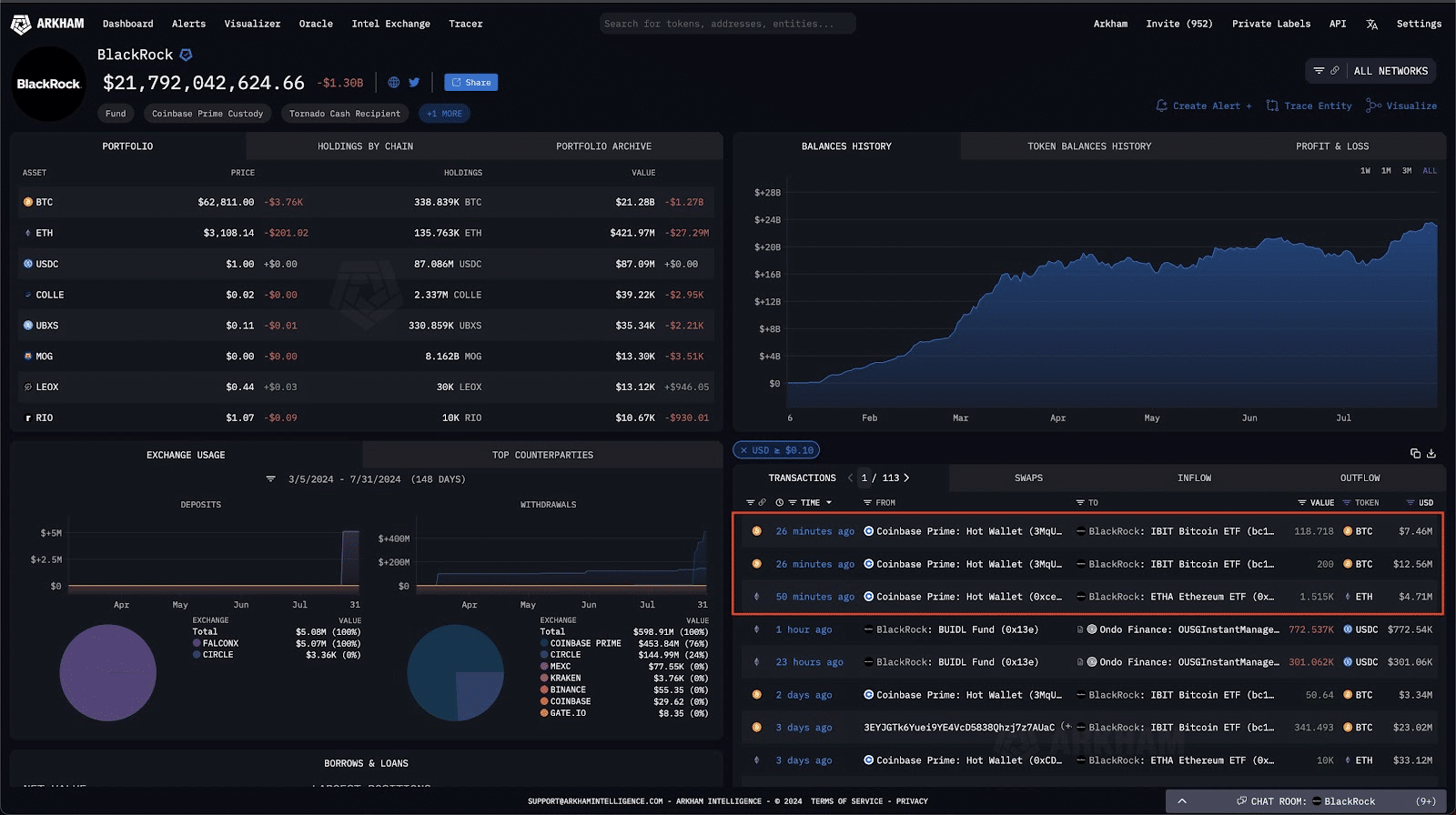Click the FALCONX purple legend swatch

197,643
